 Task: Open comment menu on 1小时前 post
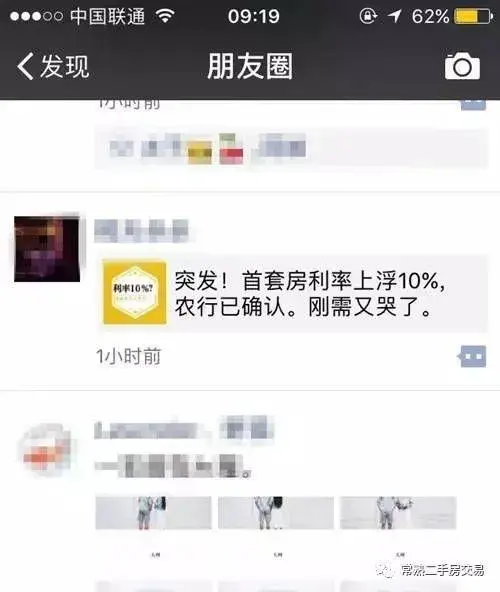(x=472, y=356)
